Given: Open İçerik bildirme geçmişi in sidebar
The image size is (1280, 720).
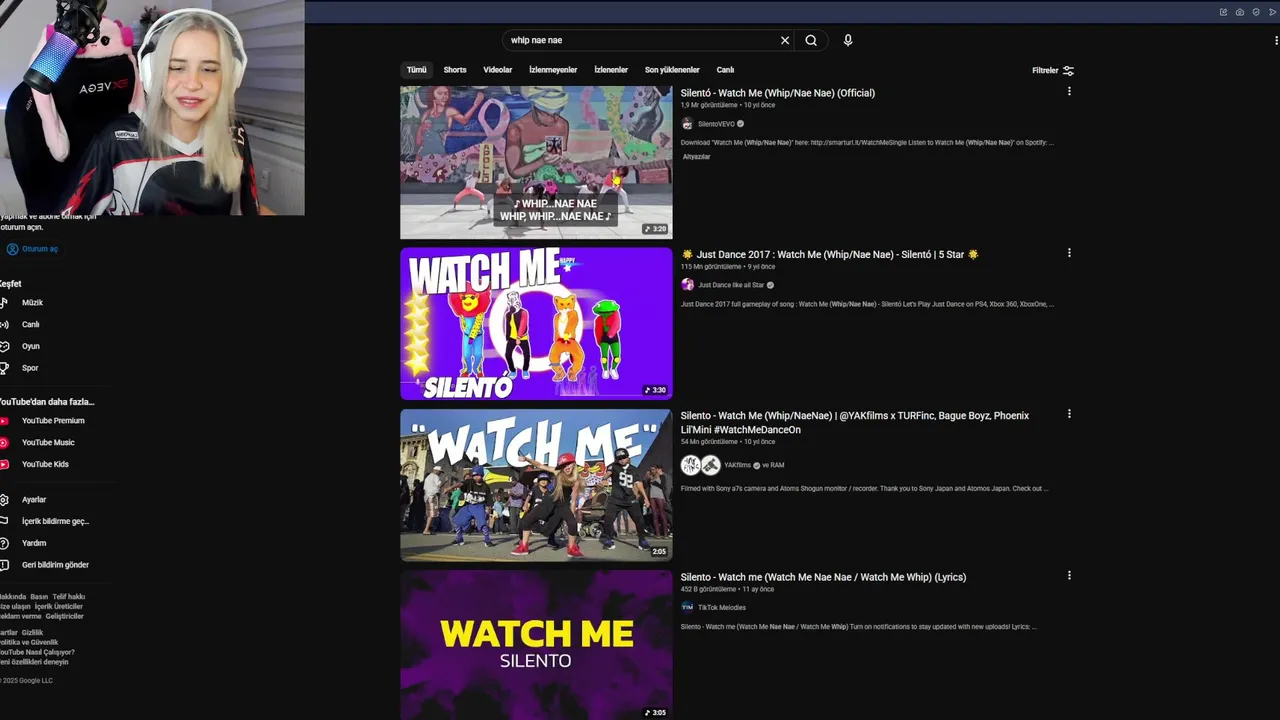Looking at the screenshot, I should [x=54, y=521].
